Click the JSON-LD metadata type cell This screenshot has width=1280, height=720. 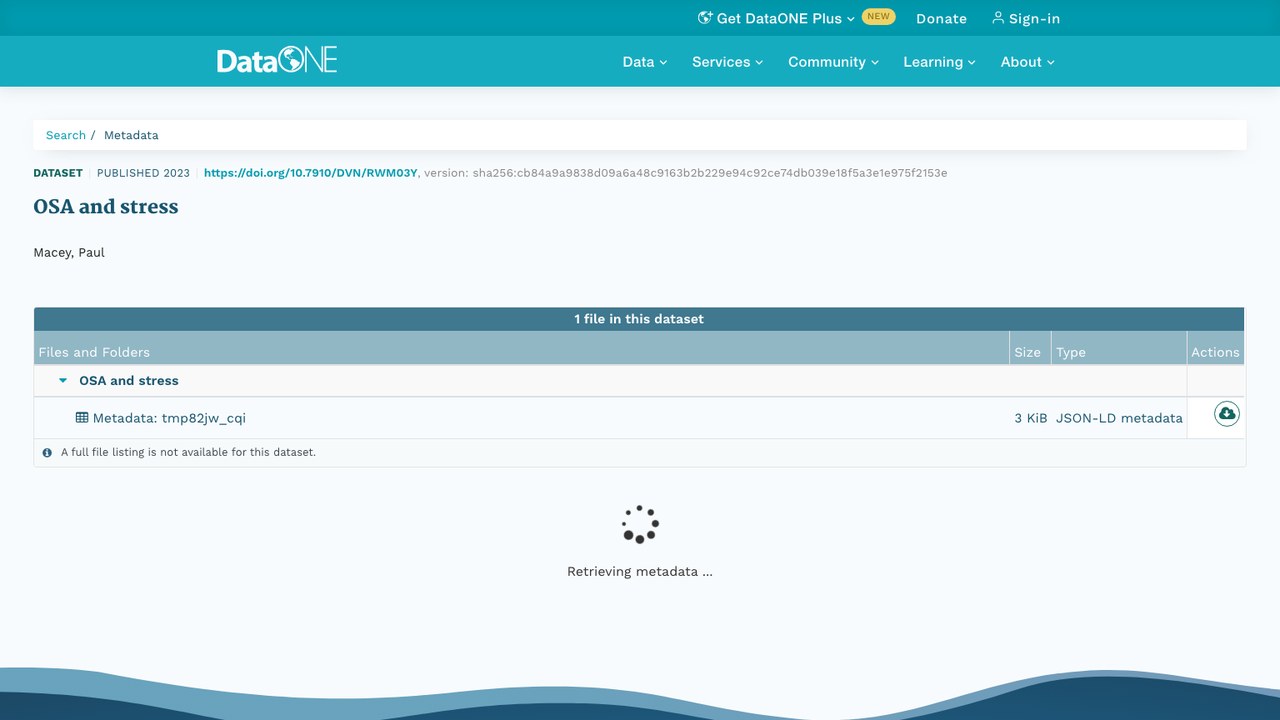pyautogui.click(x=1119, y=418)
